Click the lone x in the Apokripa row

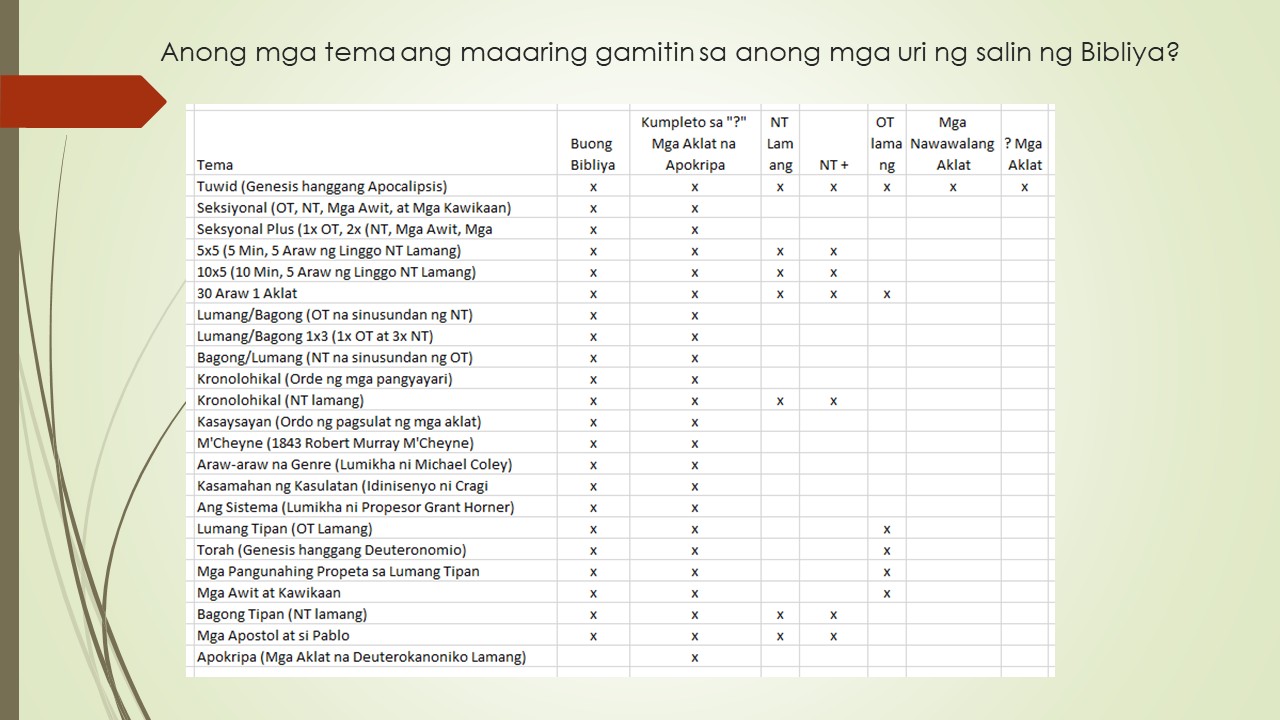(695, 657)
